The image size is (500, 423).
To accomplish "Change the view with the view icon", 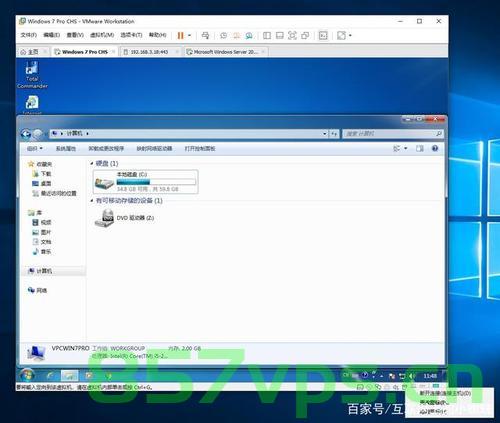I will [x=397, y=149].
